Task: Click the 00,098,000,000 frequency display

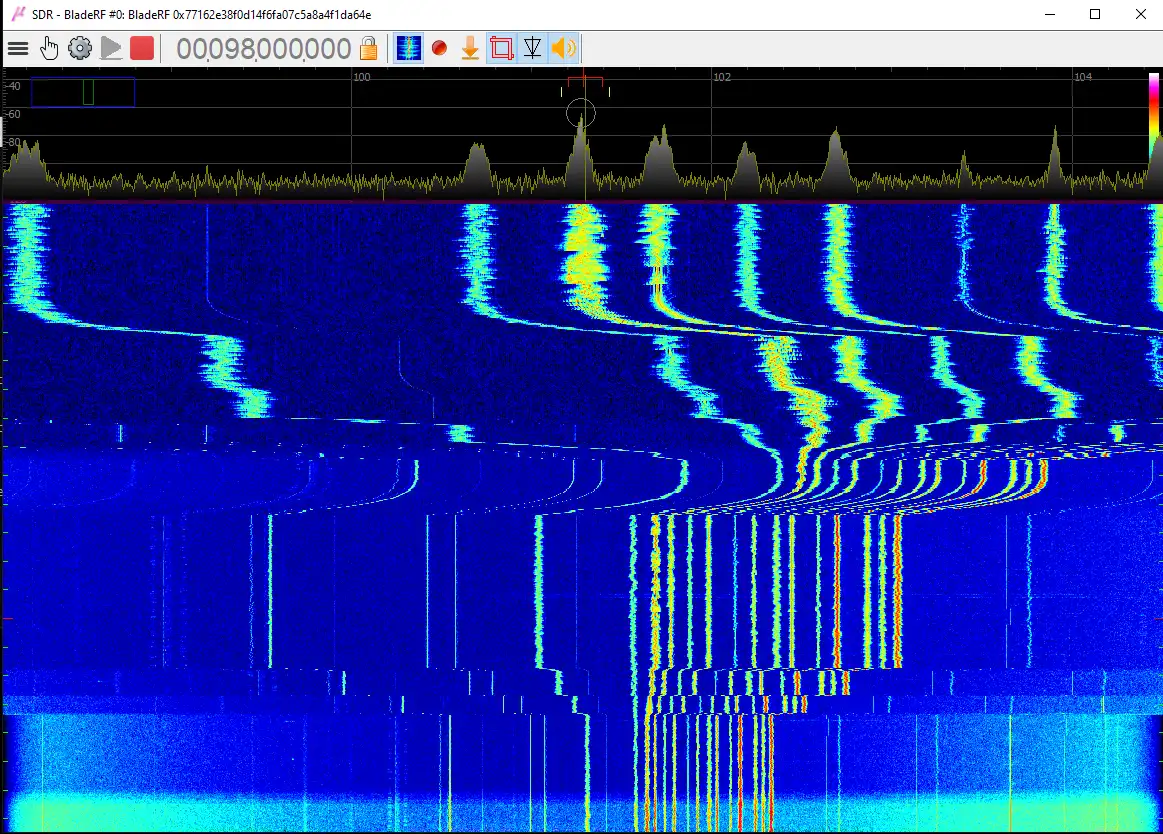Action: click(x=263, y=49)
